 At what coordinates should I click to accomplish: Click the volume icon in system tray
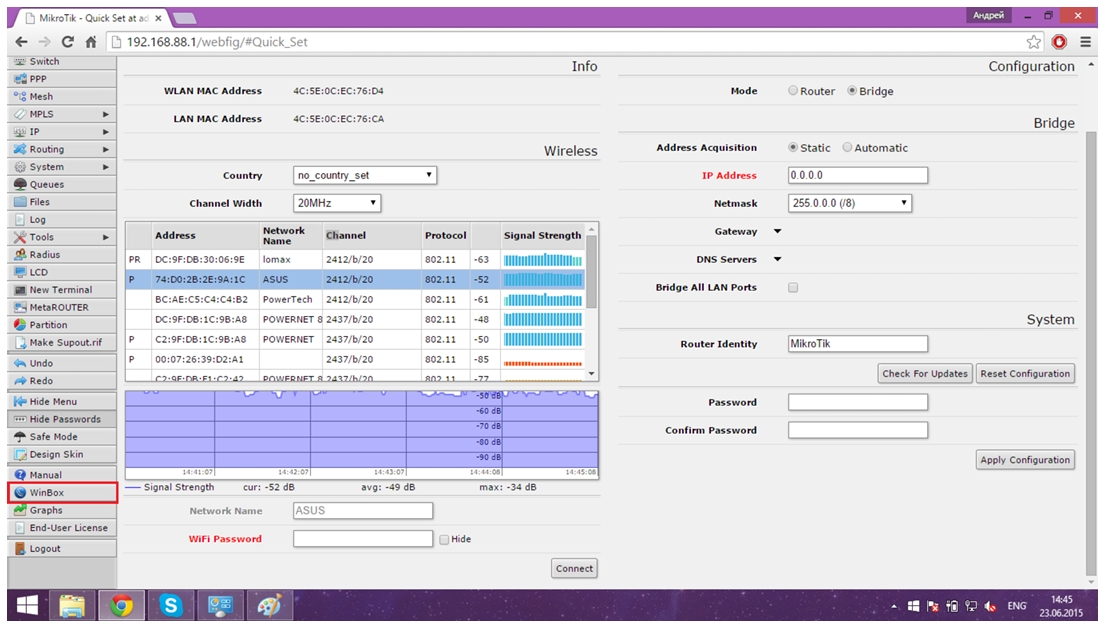[x=990, y=606]
